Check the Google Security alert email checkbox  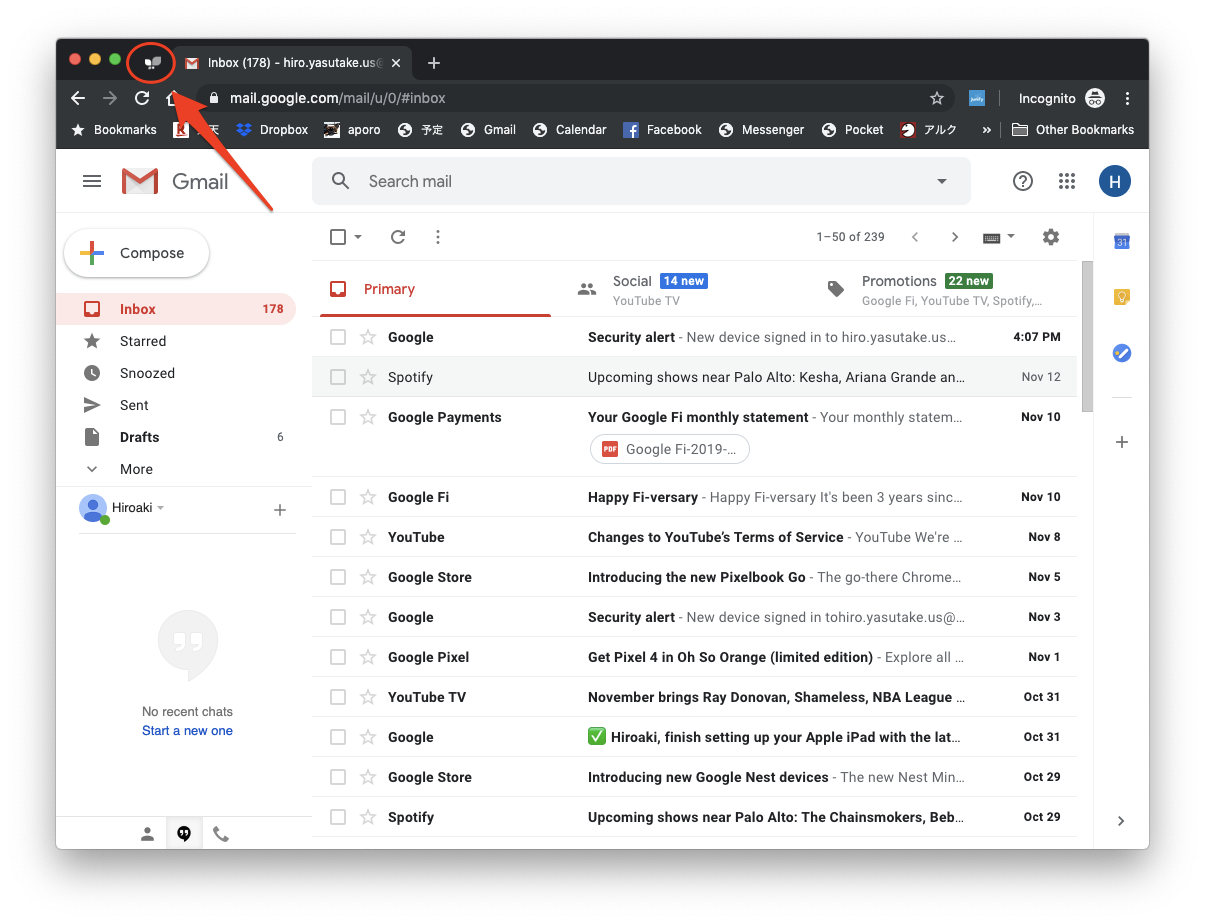pos(338,337)
